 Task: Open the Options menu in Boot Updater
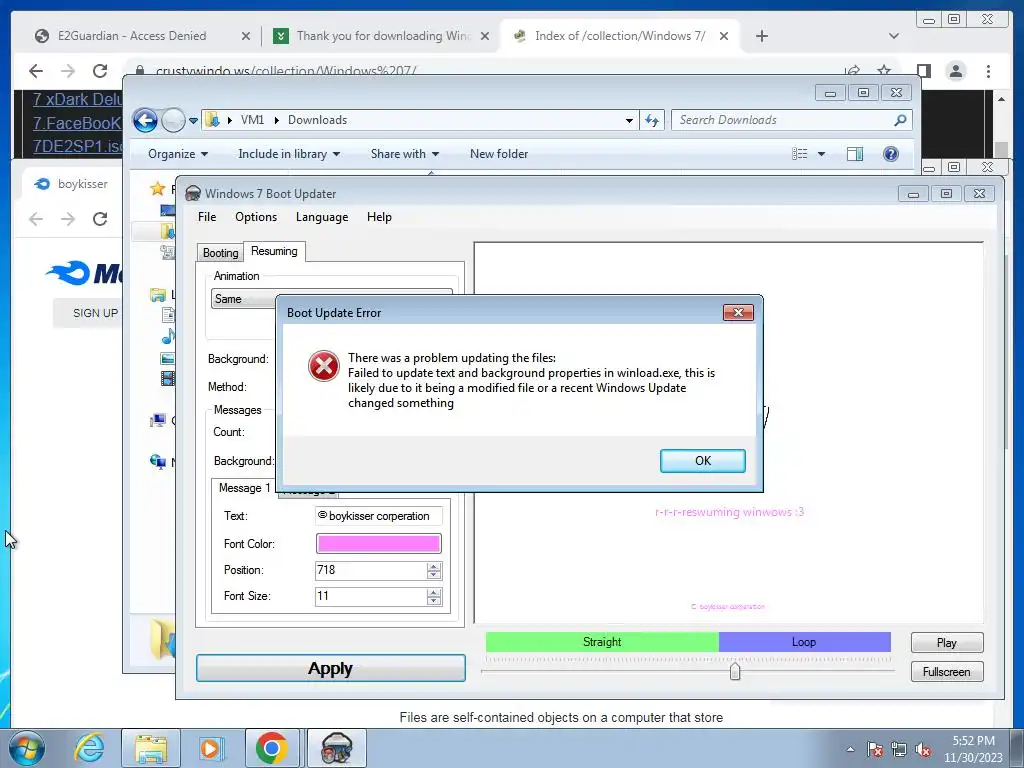[256, 217]
